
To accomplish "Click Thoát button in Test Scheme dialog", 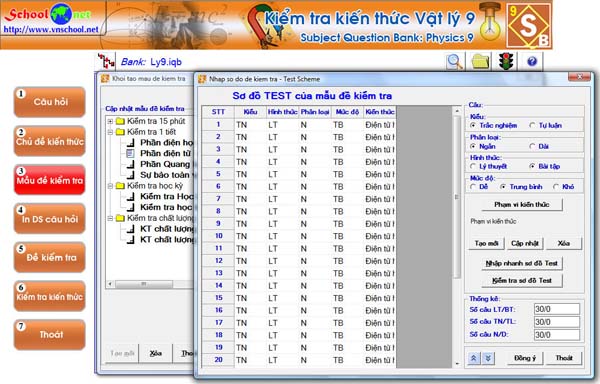I will [x=564, y=358].
